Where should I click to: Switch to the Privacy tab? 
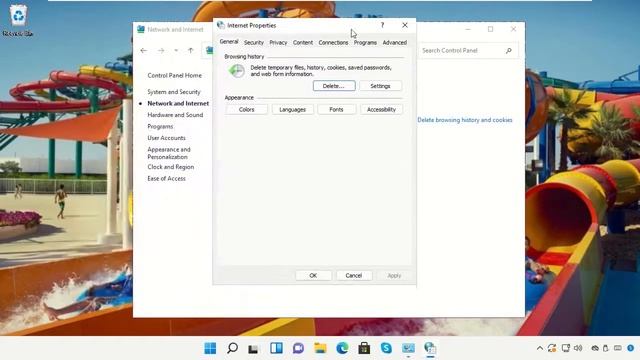[278, 42]
